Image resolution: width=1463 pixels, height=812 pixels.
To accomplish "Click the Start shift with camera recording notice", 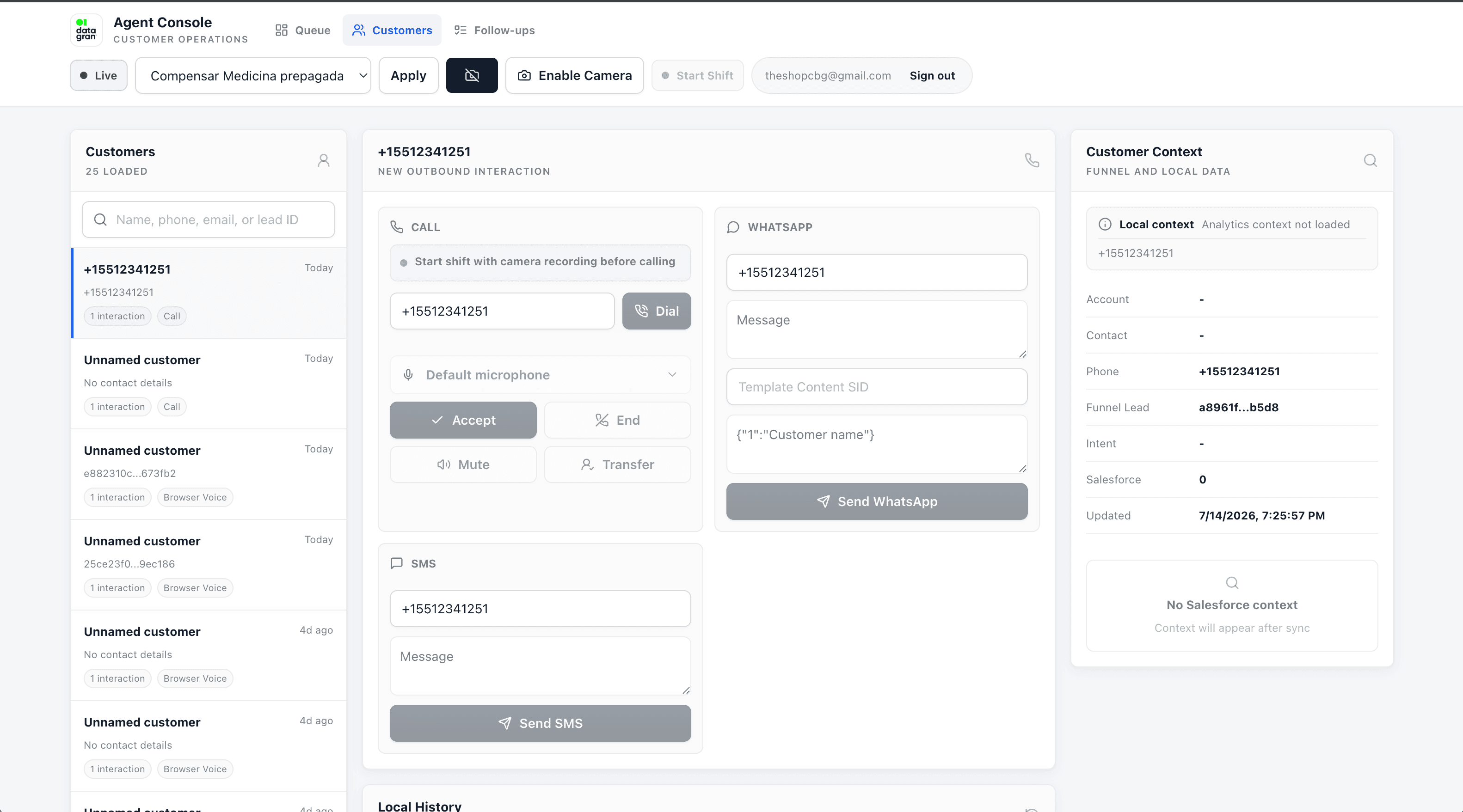I will (540, 263).
